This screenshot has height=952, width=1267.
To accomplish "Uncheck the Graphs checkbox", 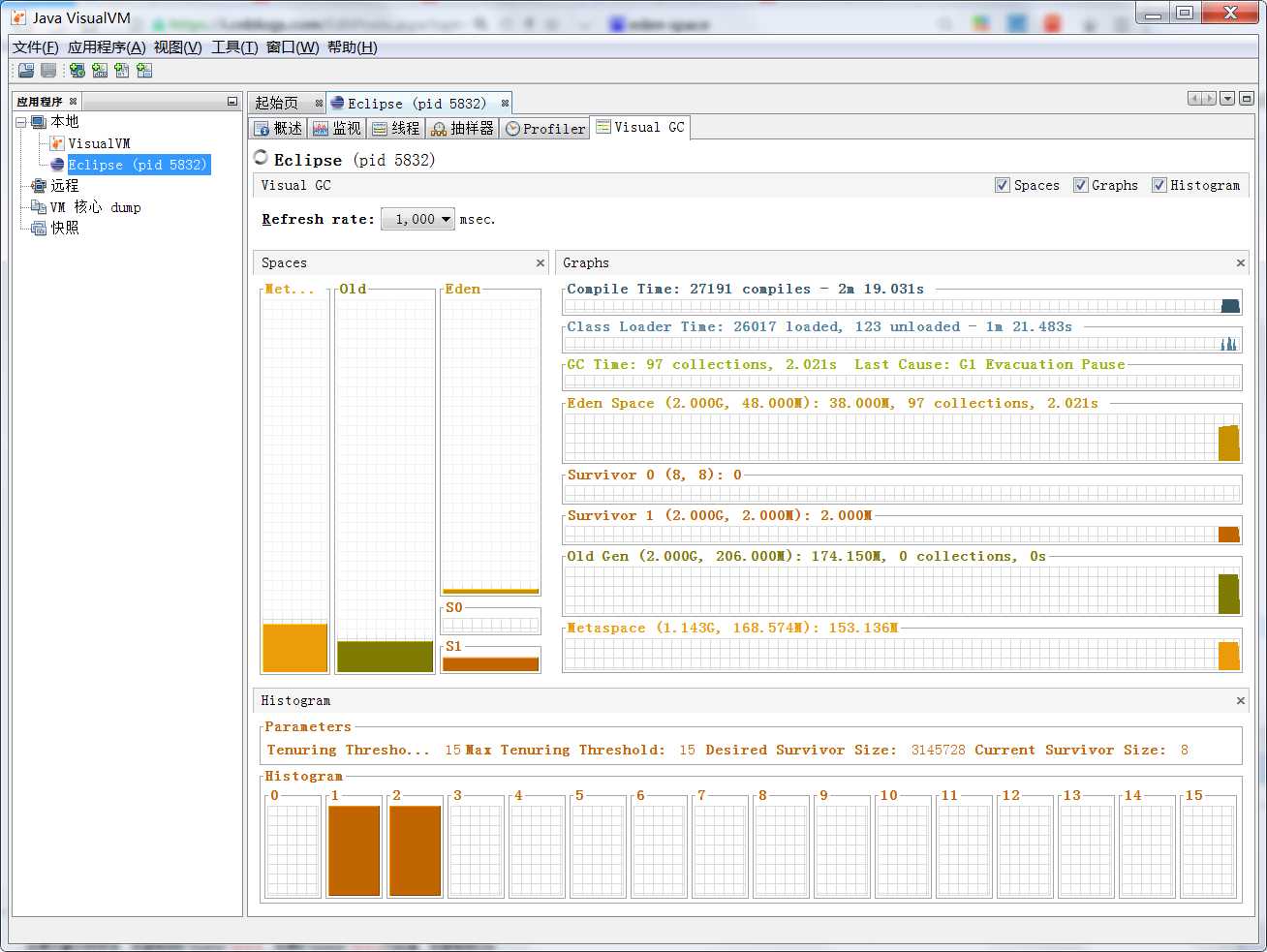I will tap(1081, 185).
